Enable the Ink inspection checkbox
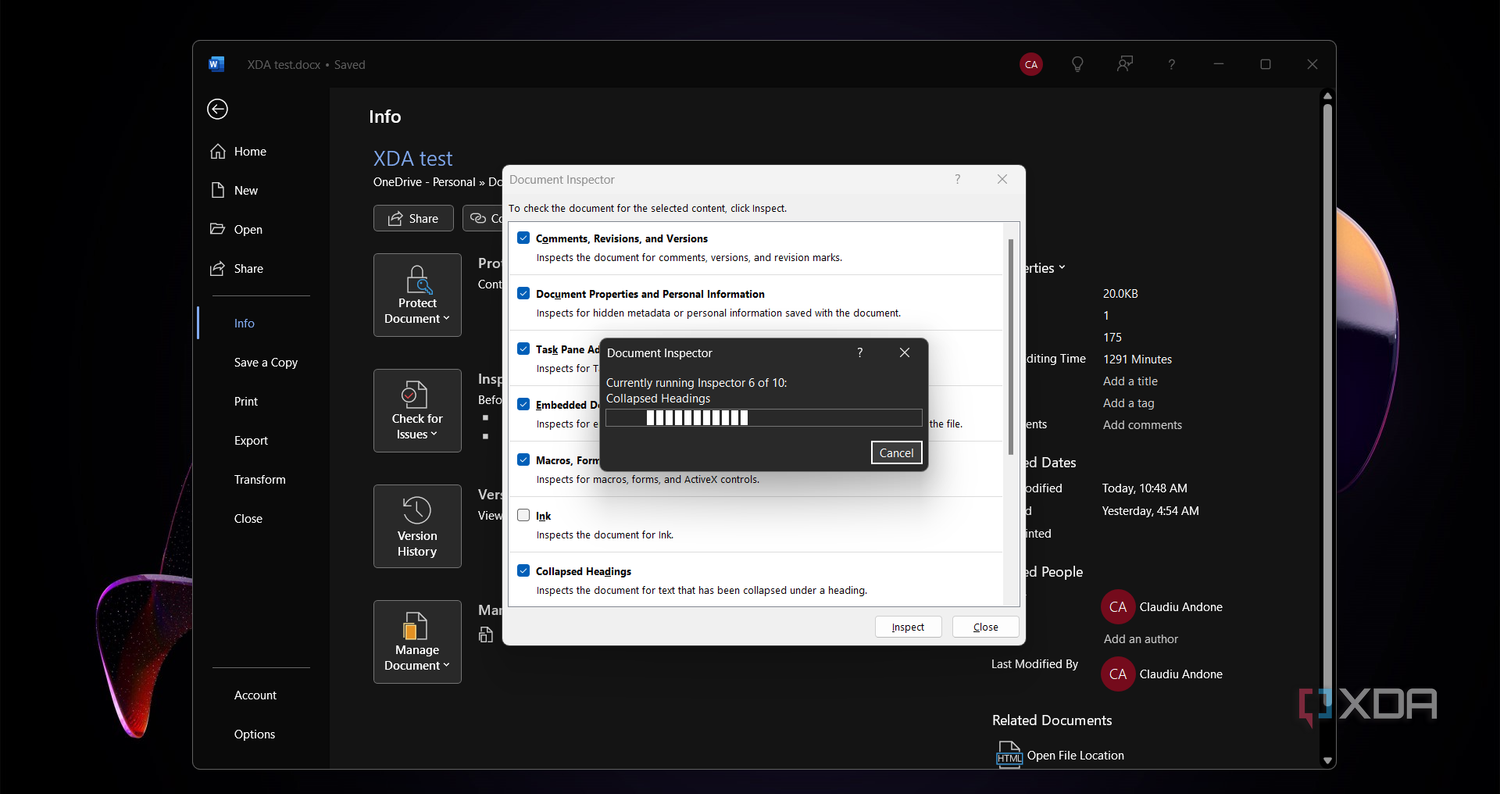This screenshot has height=794, width=1500. tap(523, 515)
